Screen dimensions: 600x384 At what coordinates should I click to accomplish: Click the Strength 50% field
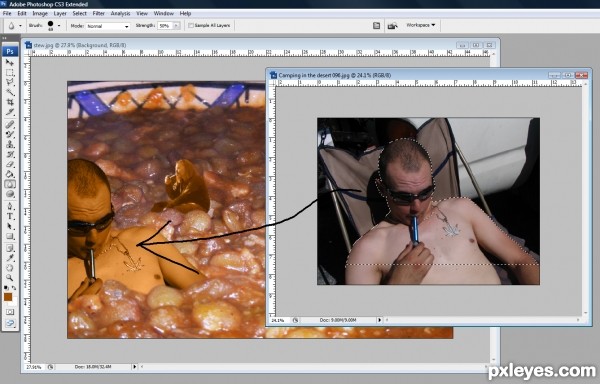[166, 26]
